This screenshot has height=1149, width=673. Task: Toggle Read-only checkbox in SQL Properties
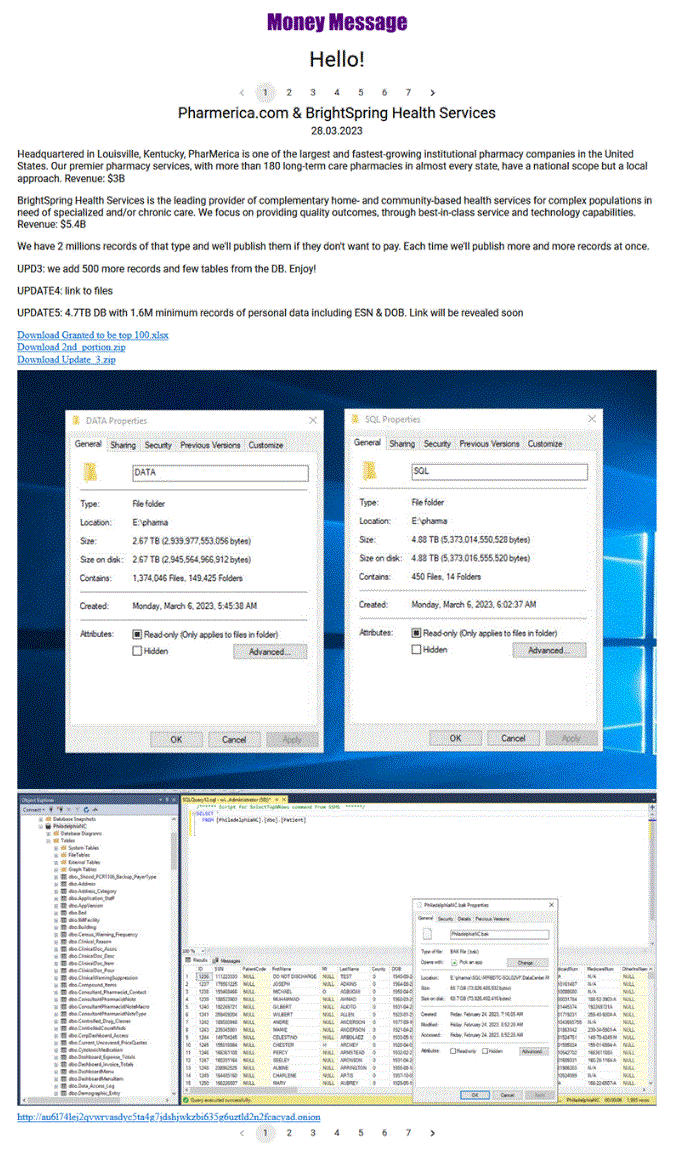(x=416, y=633)
